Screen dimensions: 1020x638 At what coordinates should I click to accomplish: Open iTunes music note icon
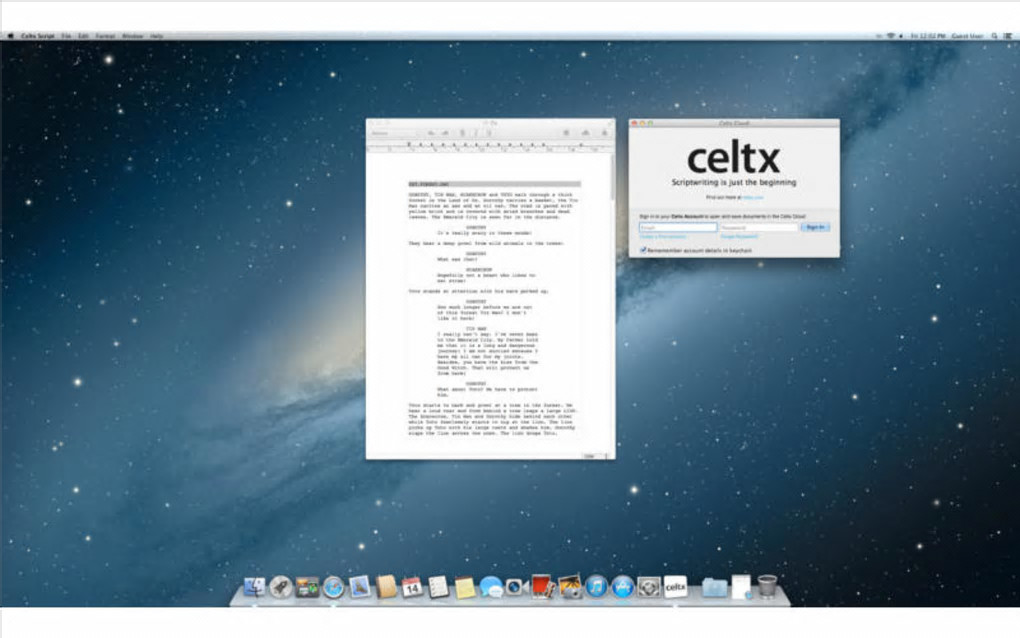click(596, 587)
